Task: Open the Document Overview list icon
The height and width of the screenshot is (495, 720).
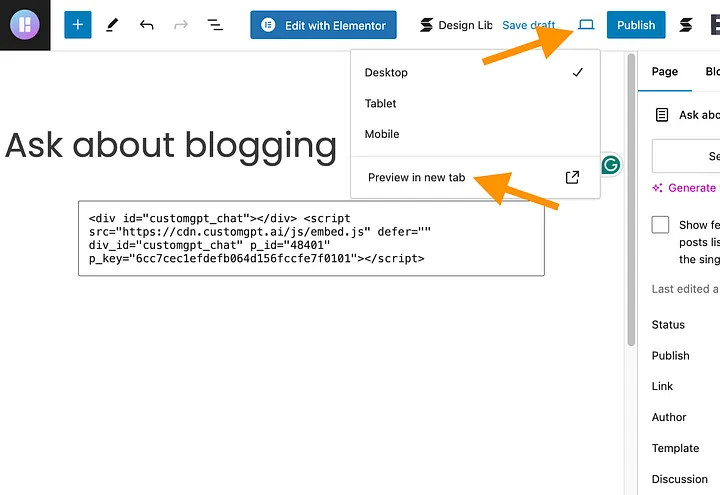Action: 215,25
